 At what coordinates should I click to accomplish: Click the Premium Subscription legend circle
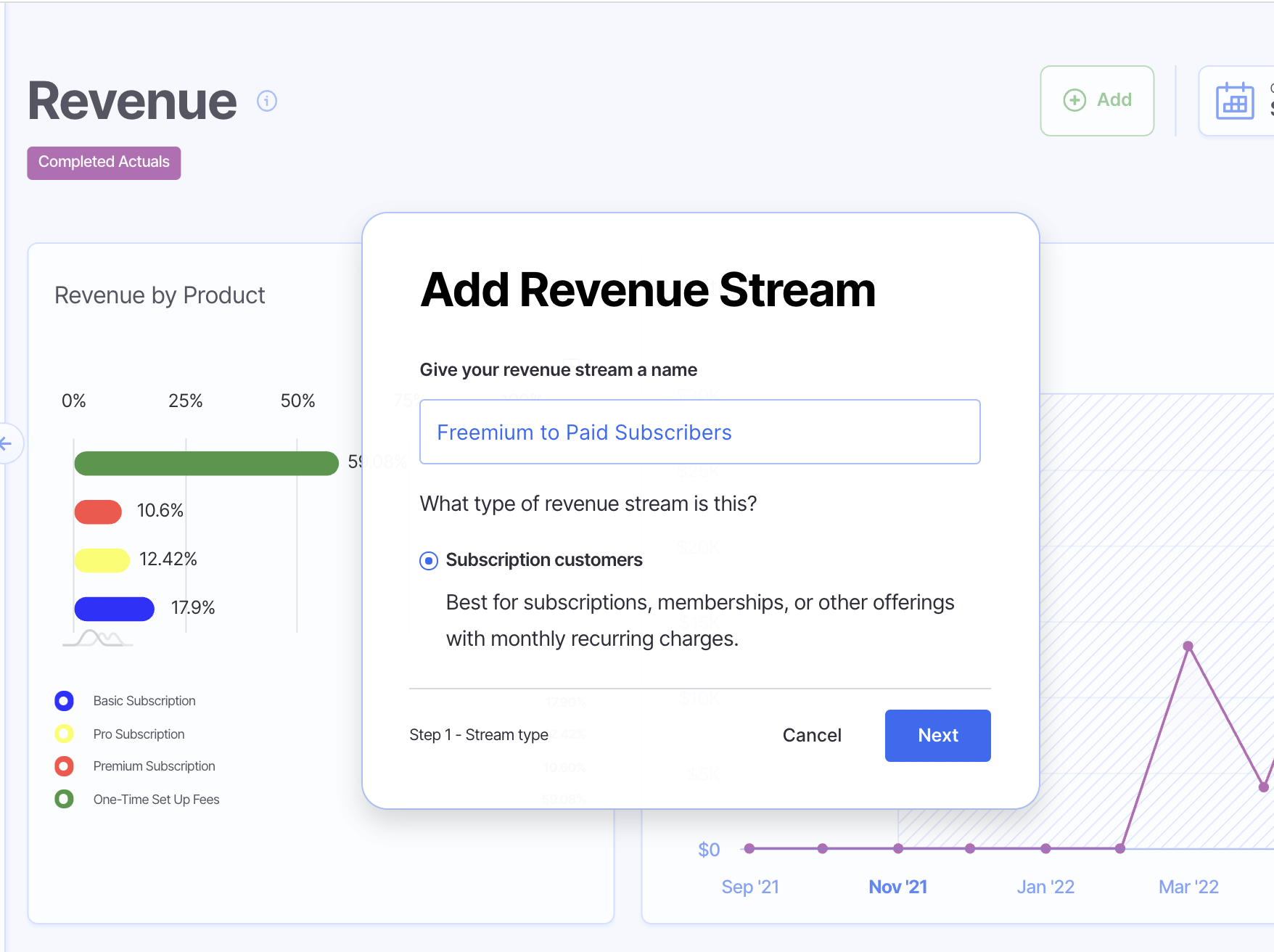tap(64, 766)
